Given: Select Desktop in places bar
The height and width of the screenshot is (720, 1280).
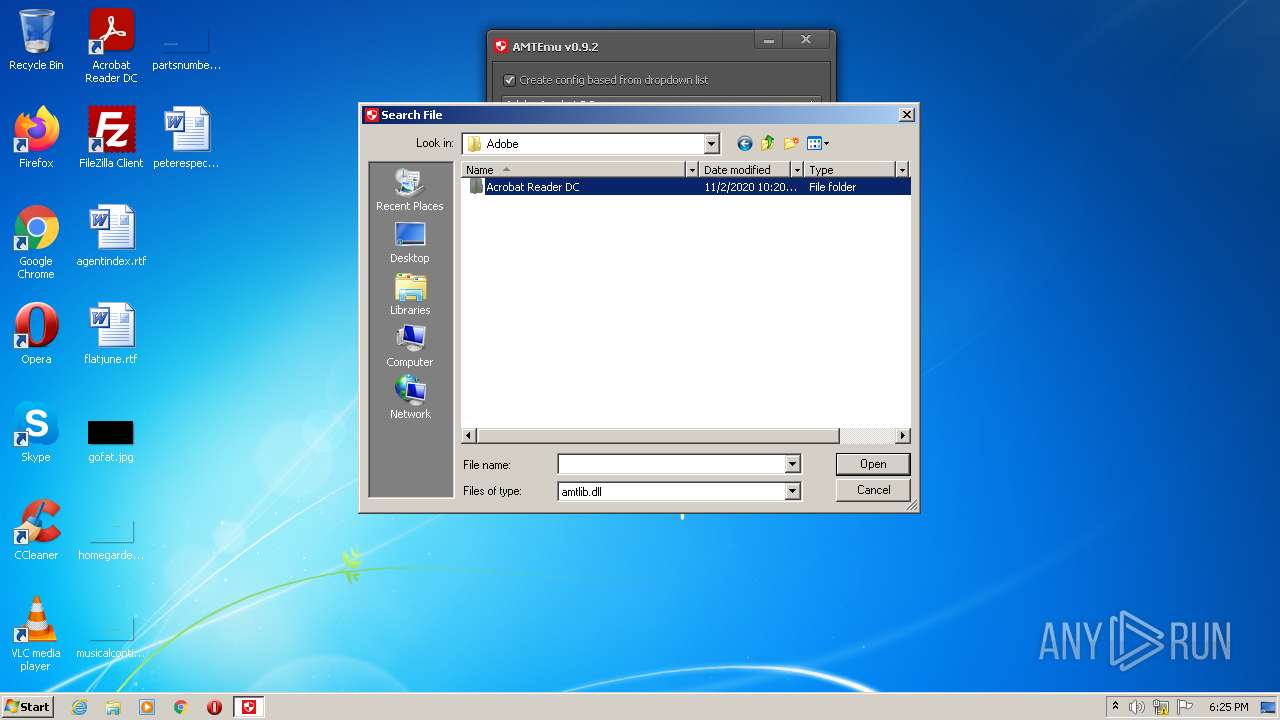Looking at the screenshot, I should [410, 242].
